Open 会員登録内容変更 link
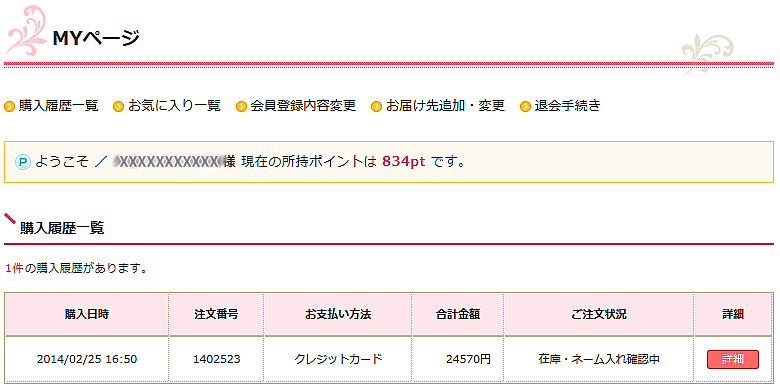 [303, 106]
